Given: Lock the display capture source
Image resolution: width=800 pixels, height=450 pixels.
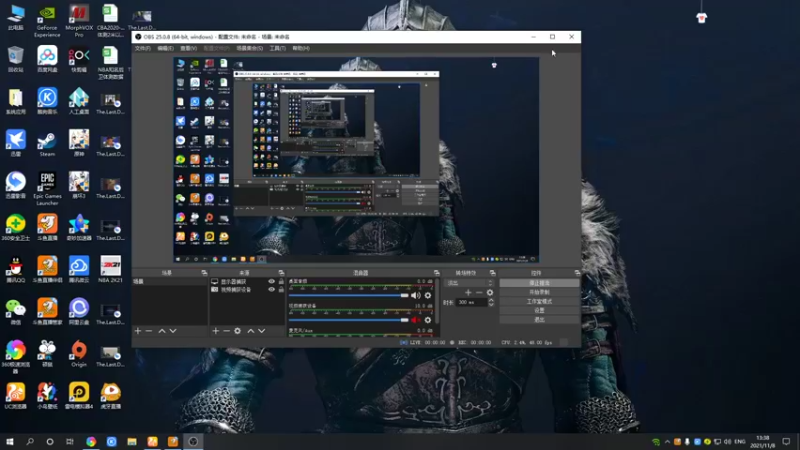Looking at the screenshot, I should pos(281,282).
